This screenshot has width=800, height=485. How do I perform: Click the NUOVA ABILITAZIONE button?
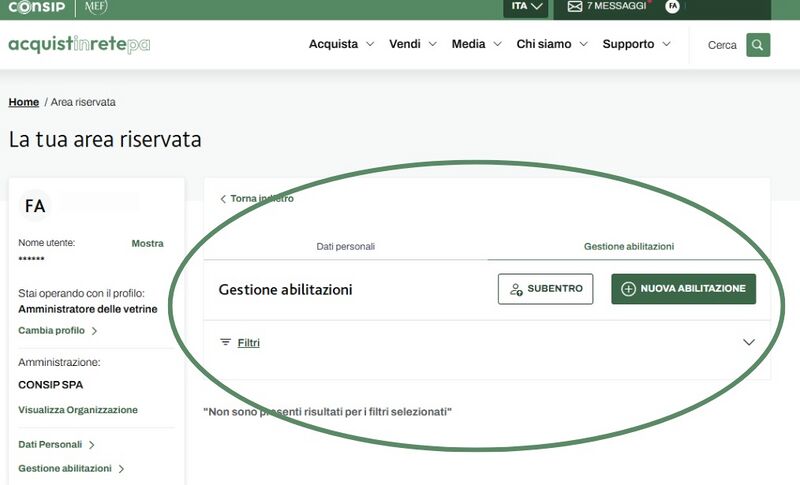(x=683, y=289)
